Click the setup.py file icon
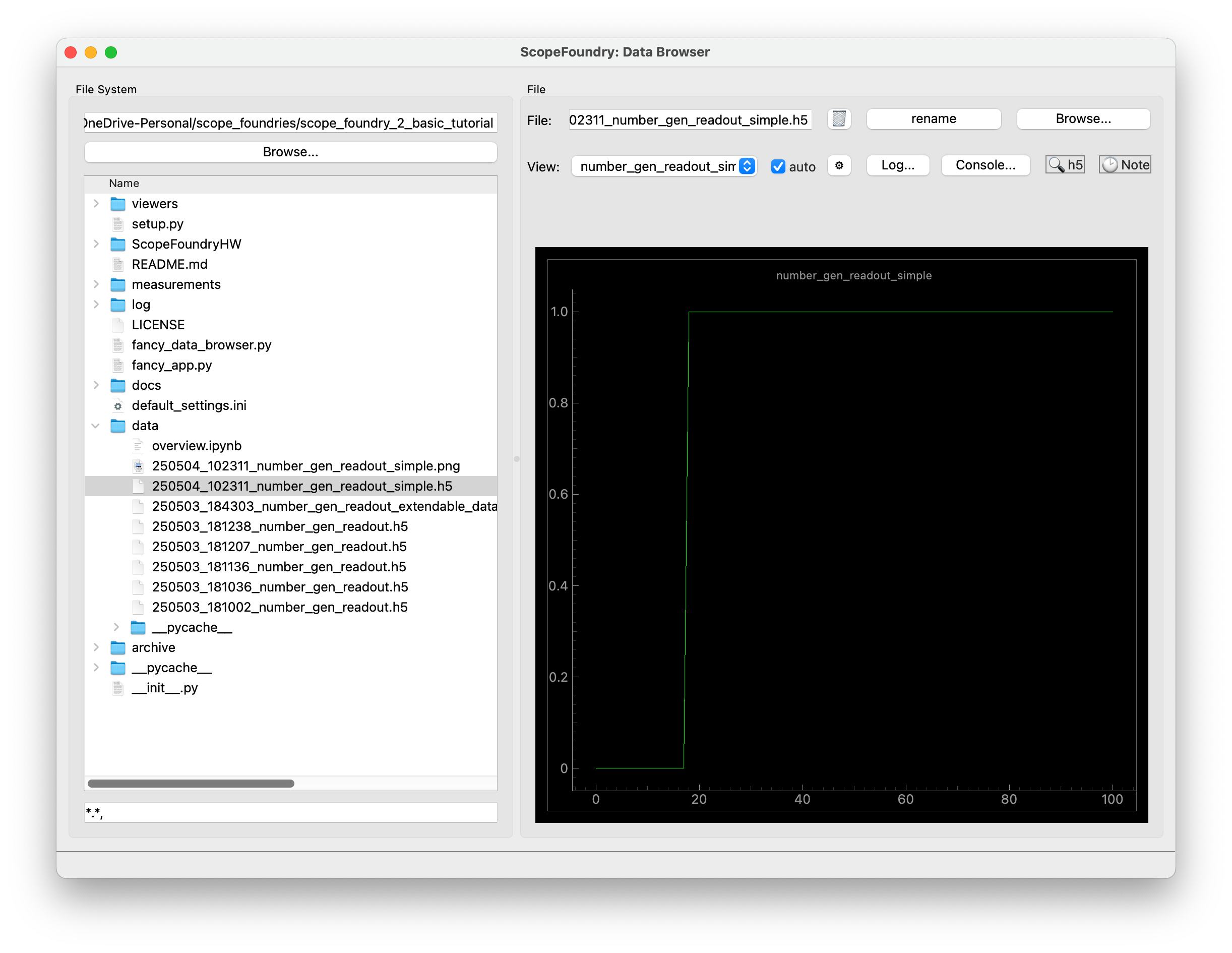 (x=118, y=224)
